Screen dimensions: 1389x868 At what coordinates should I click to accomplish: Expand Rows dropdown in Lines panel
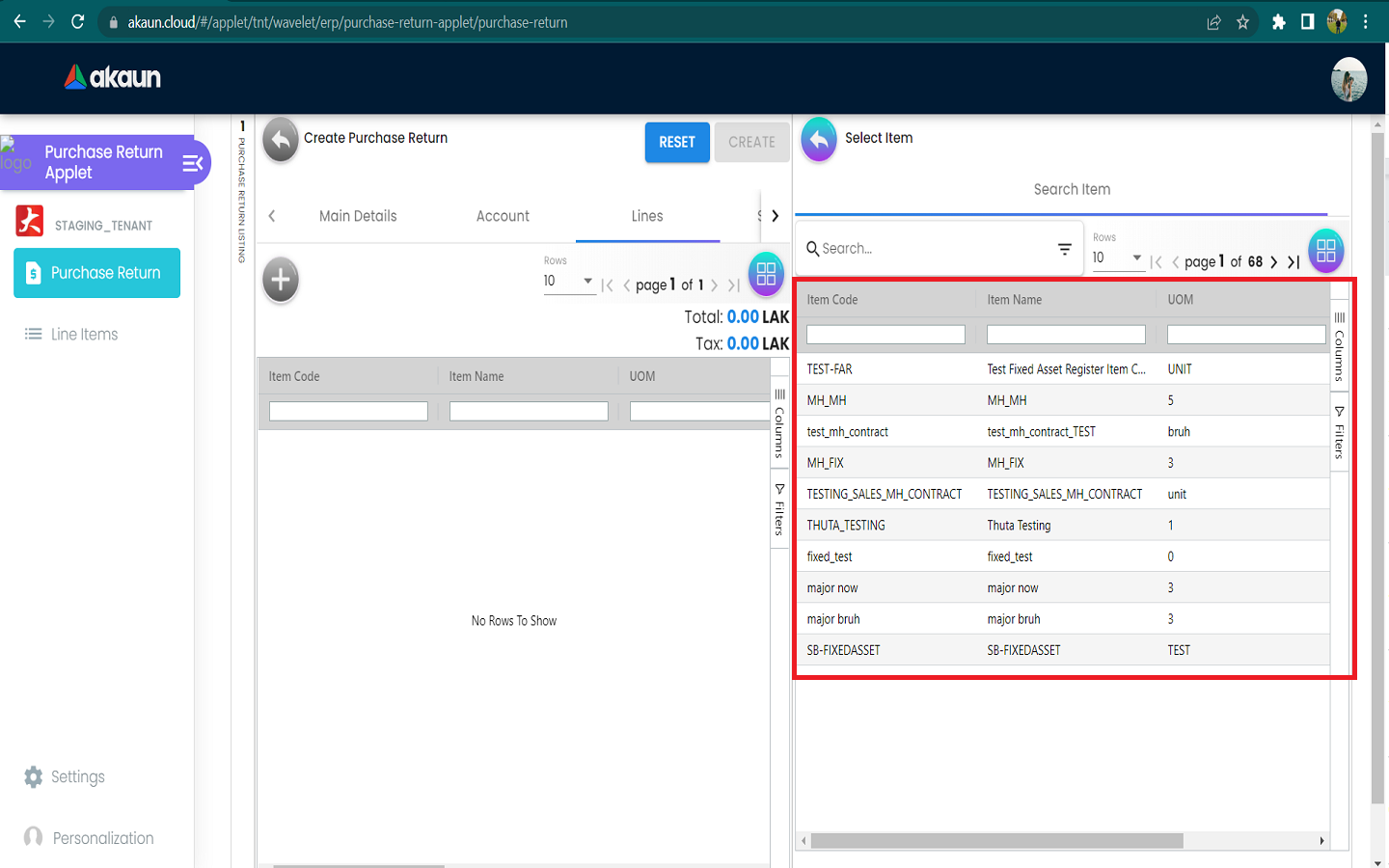pos(587,281)
